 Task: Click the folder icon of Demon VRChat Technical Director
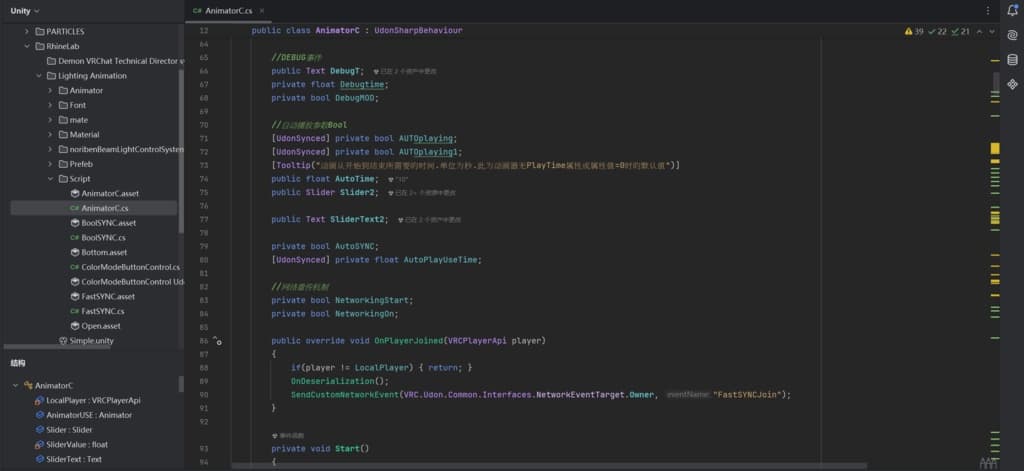52,61
